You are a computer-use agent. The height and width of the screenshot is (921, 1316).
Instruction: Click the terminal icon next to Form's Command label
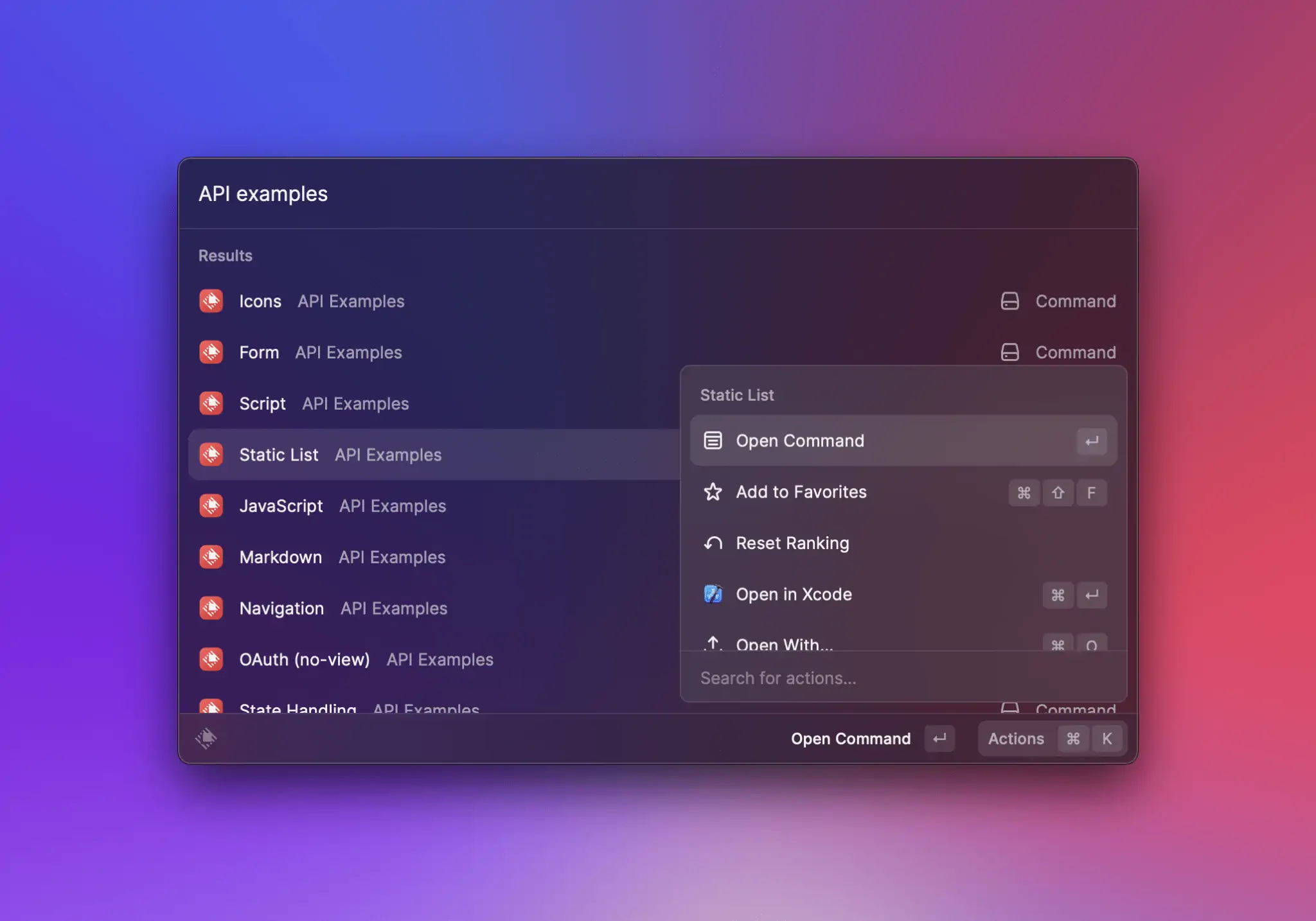[1010, 352]
